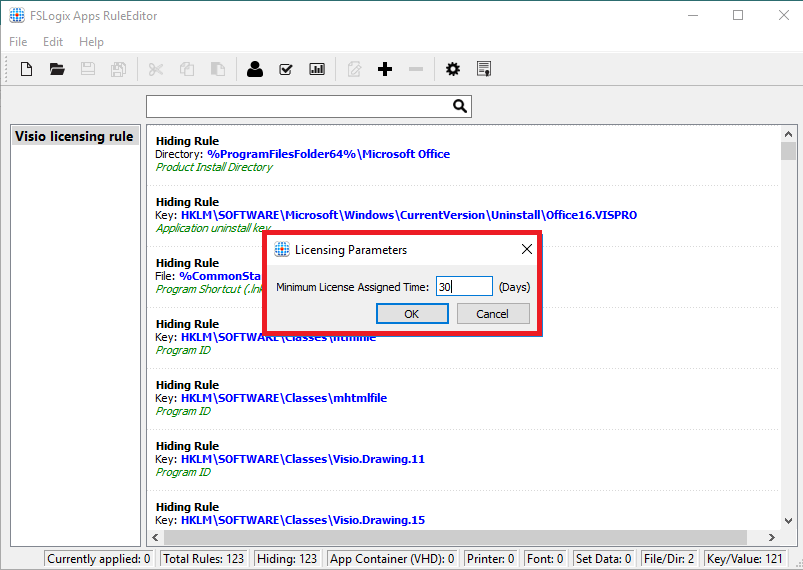
Task: Open Manage Assignments person icon
Action: [255, 69]
